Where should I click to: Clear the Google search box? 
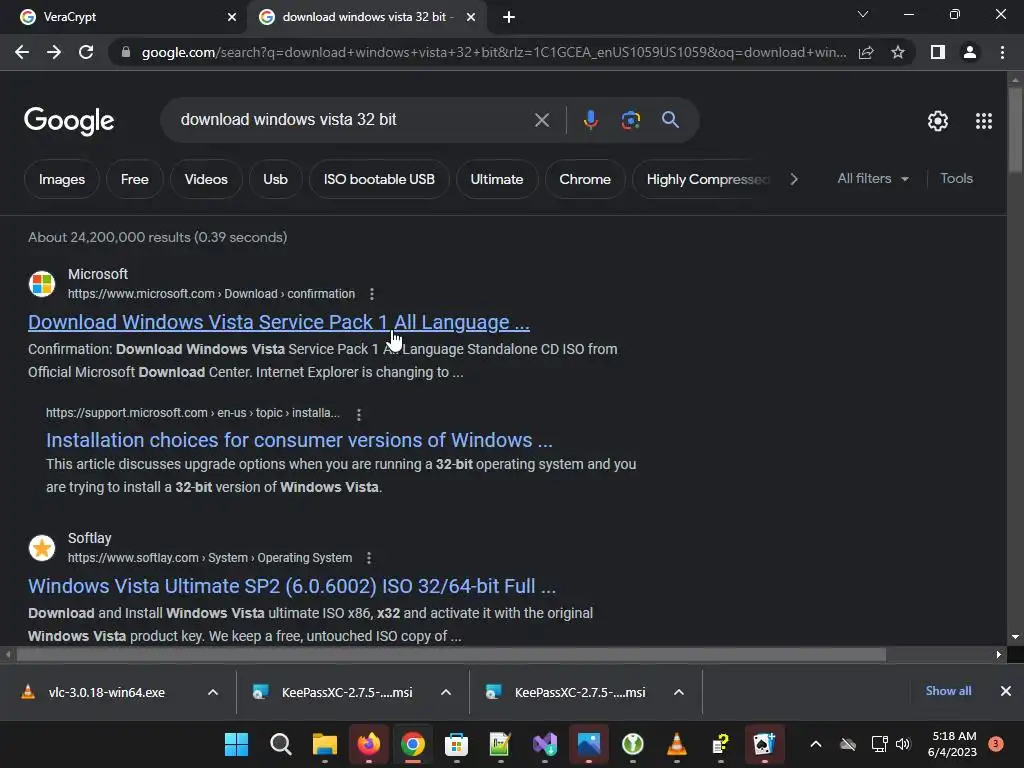click(541, 120)
